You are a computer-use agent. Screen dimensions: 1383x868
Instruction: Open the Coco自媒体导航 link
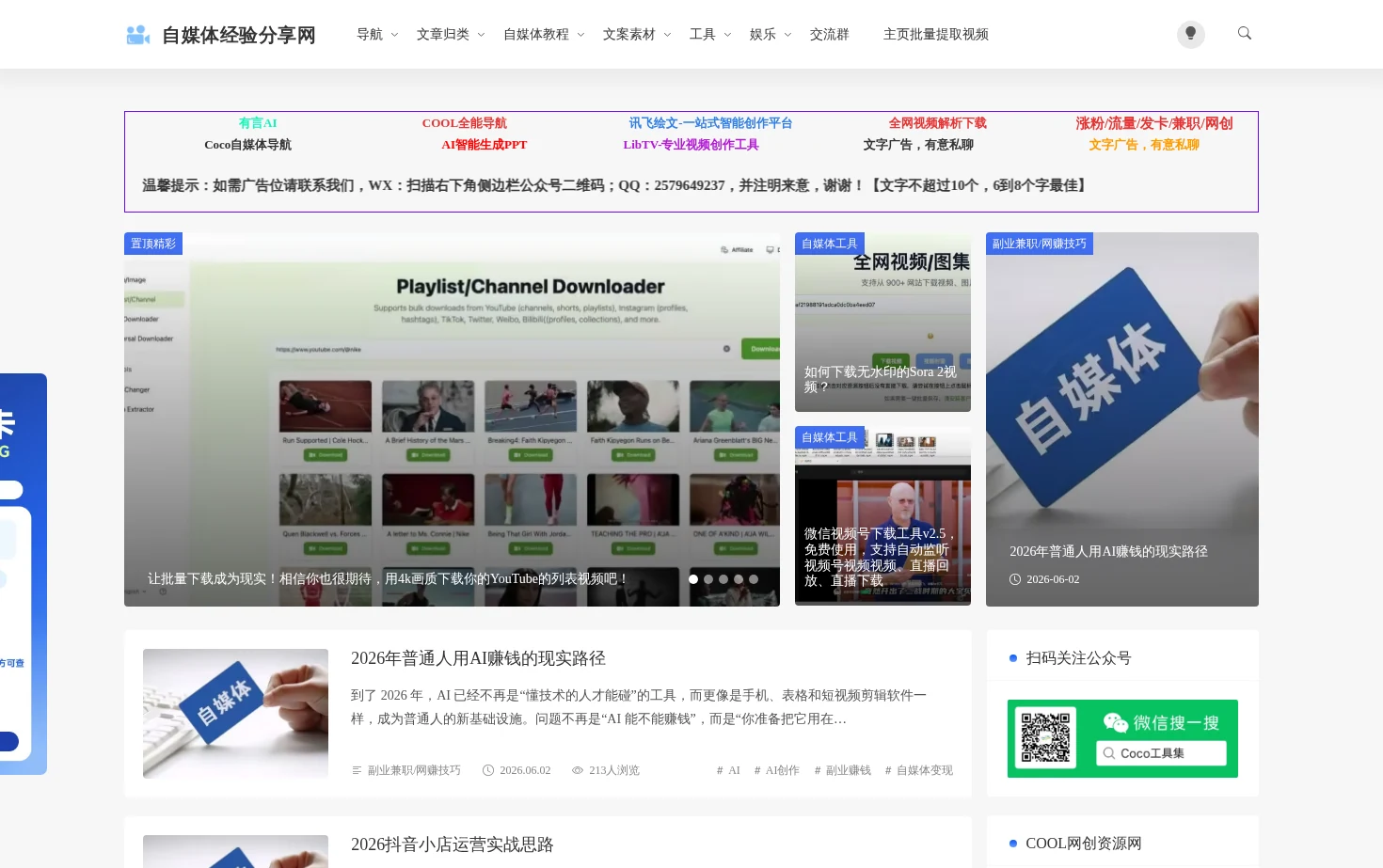tap(248, 145)
